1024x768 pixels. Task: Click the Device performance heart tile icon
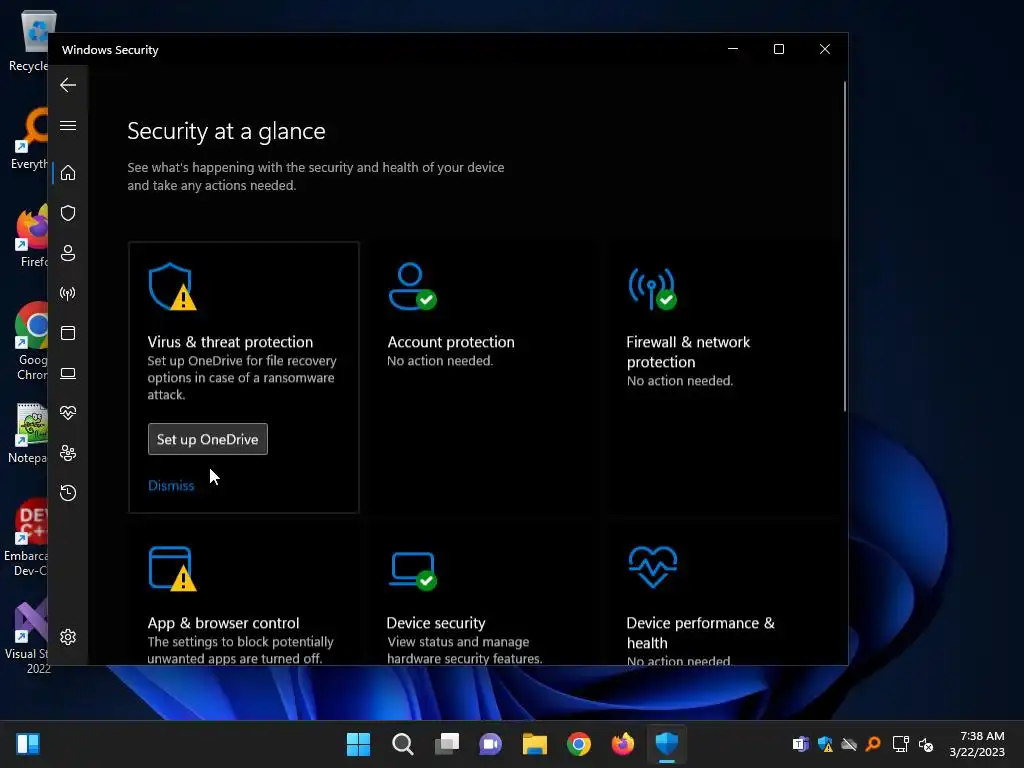coord(652,567)
